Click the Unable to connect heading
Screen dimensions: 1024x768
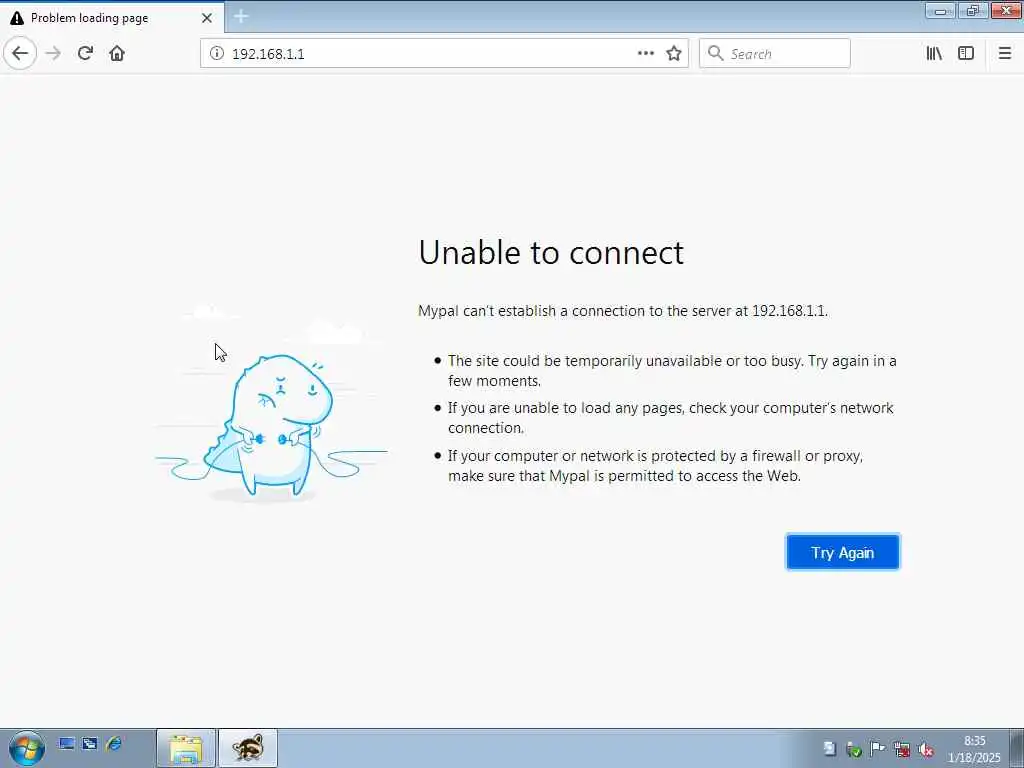(551, 253)
